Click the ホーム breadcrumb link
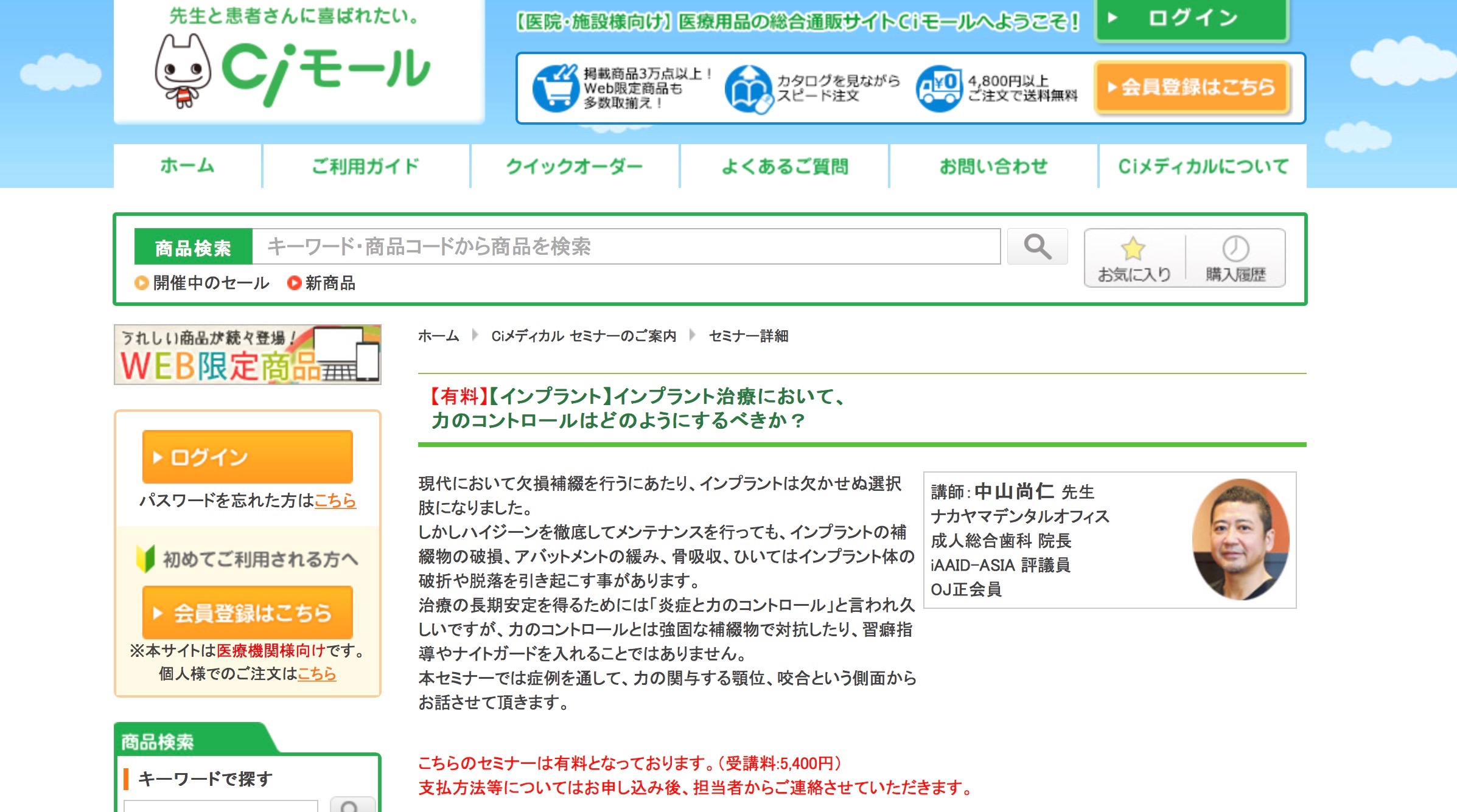 (439, 336)
